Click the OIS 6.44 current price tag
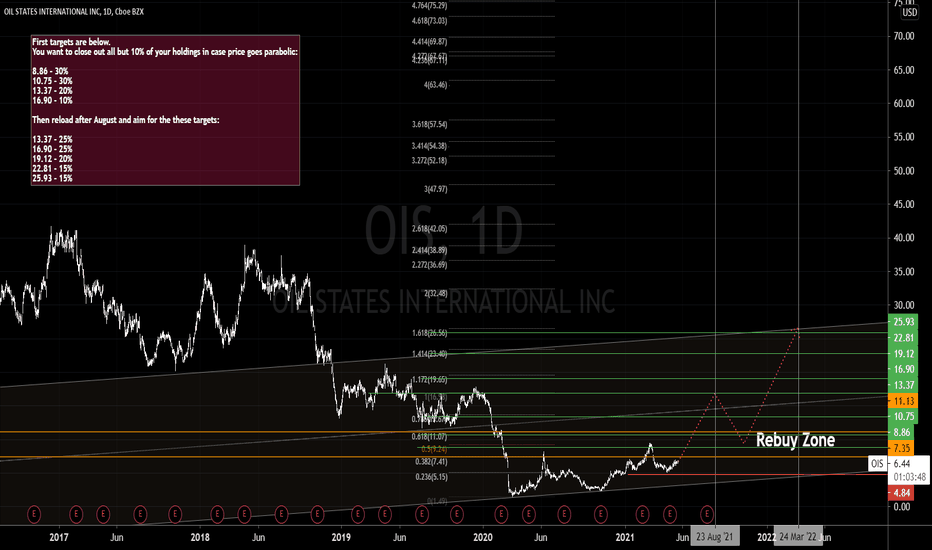The height and width of the screenshot is (550, 932). point(899,464)
